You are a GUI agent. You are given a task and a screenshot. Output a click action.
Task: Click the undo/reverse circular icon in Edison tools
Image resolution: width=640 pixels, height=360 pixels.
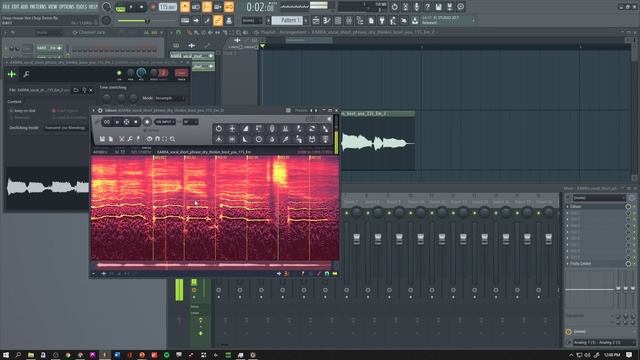coord(219,129)
